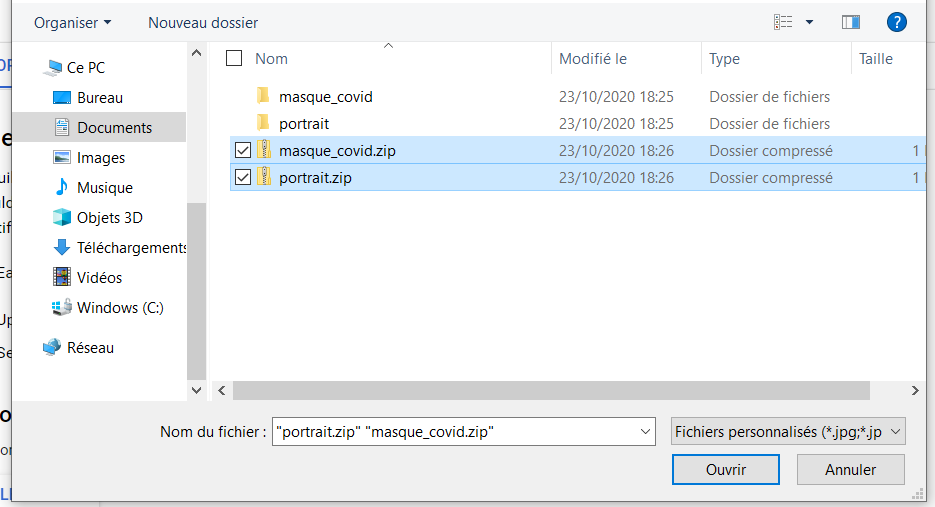This screenshot has width=935, height=507.
Task: Uncheck the portrait.zip checkbox
Action: (242, 178)
